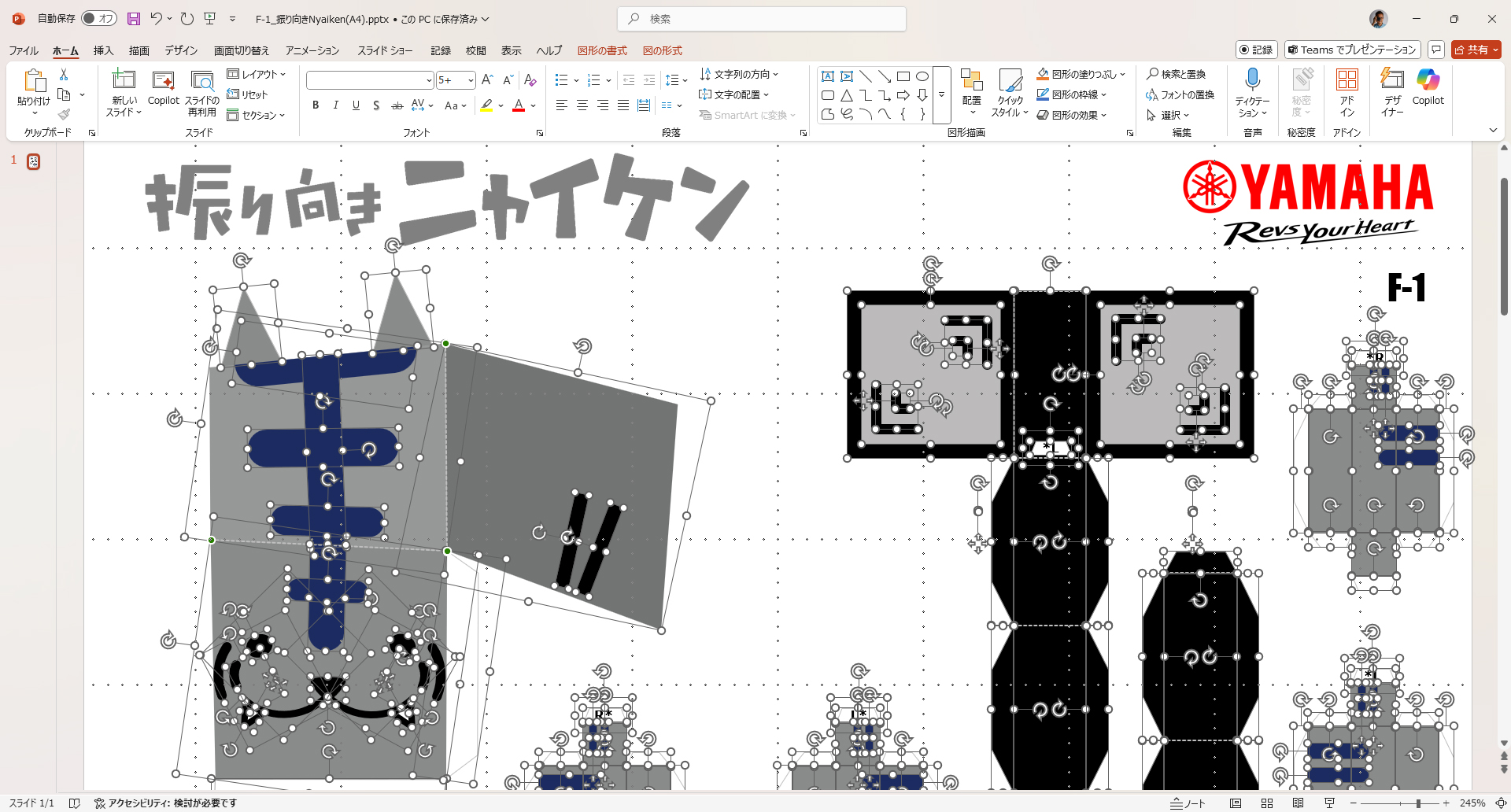Click the Save icon in title bar
This screenshot has height=812, width=1511.
tap(134, 19)
